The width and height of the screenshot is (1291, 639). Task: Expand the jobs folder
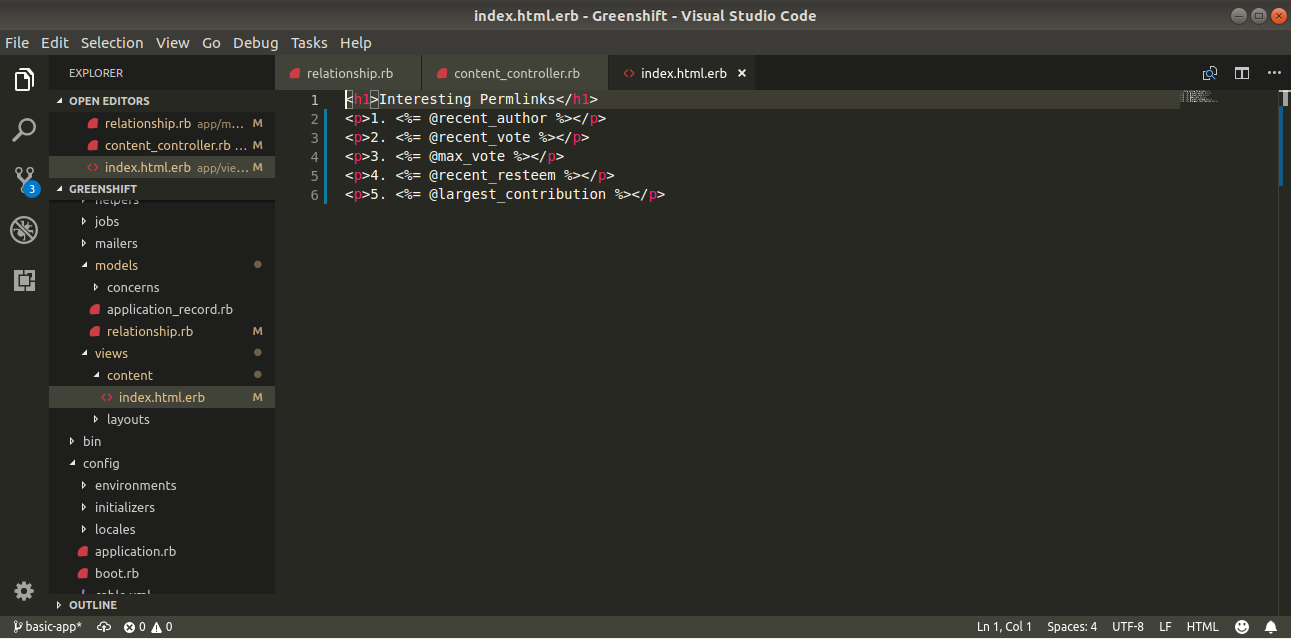162,221
